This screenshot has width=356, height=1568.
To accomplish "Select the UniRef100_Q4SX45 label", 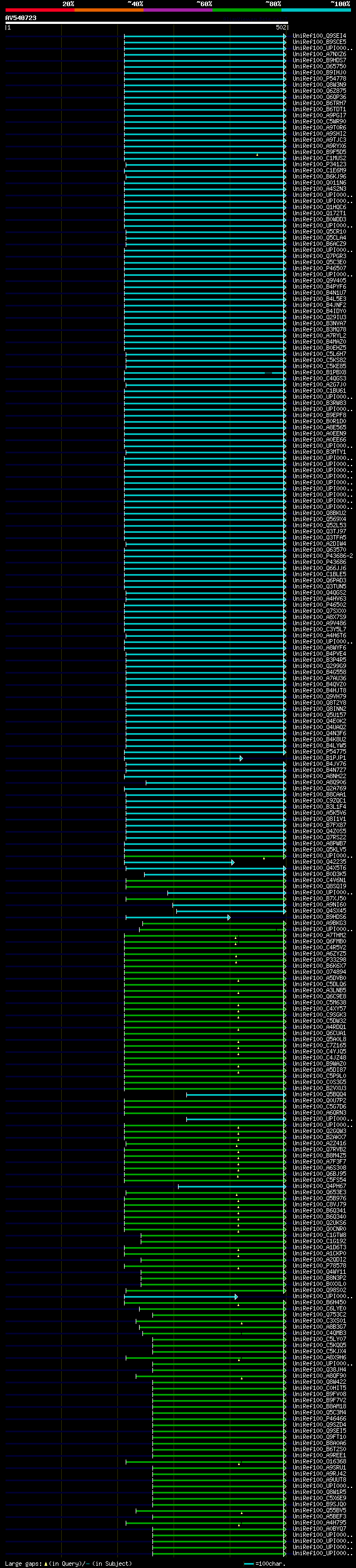I will coord(319,911).
